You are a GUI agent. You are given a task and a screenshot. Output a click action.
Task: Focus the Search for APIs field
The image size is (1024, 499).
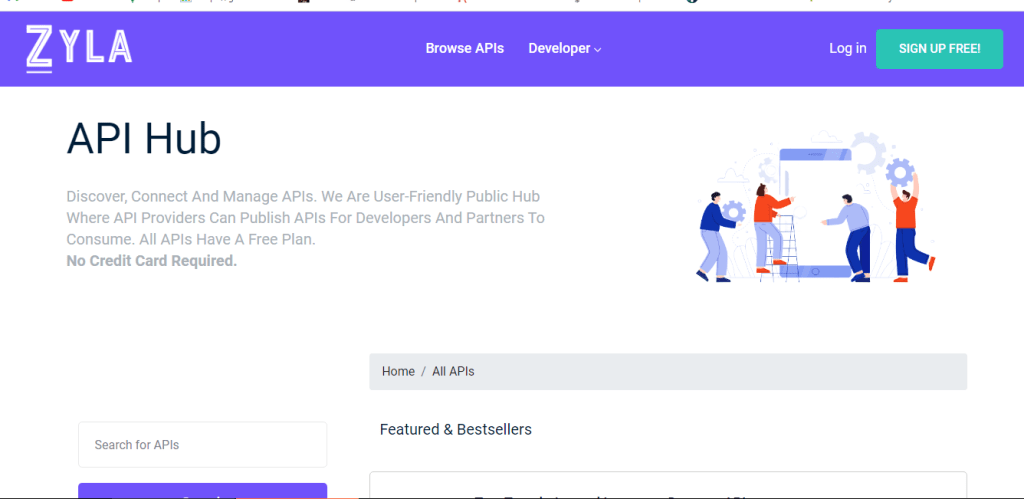202,445
